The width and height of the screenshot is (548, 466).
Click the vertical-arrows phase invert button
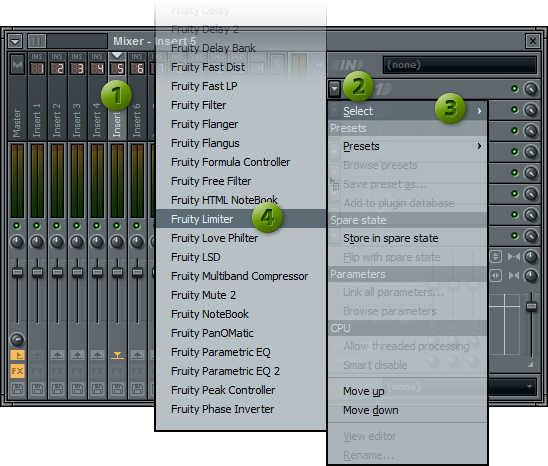[495, 257]
